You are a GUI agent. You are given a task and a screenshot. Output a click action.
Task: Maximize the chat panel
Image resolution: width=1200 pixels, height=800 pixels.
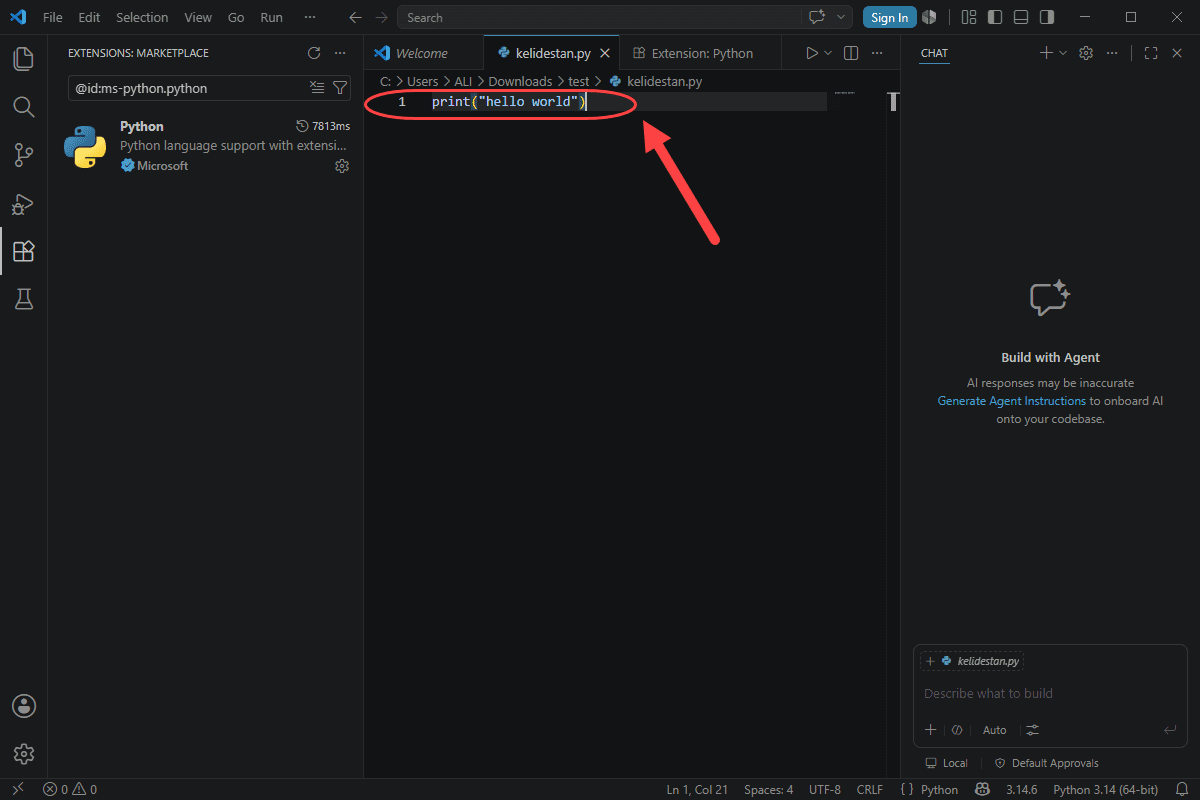(1151, 53)
